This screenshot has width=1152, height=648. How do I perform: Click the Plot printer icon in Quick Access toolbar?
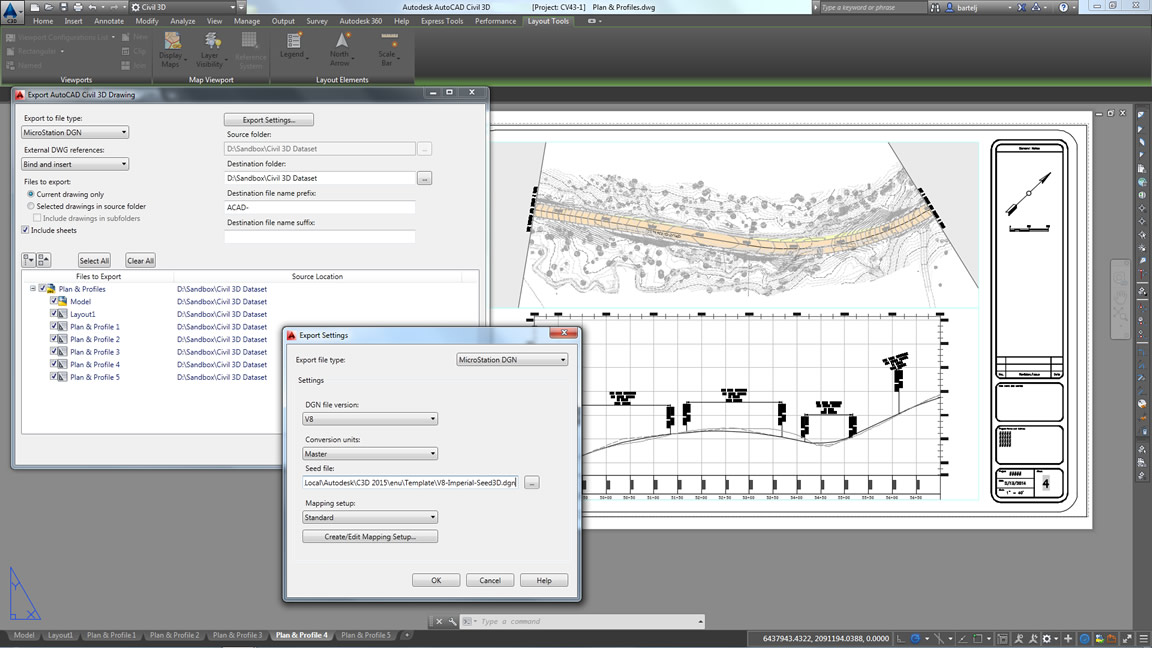[78, 7]
